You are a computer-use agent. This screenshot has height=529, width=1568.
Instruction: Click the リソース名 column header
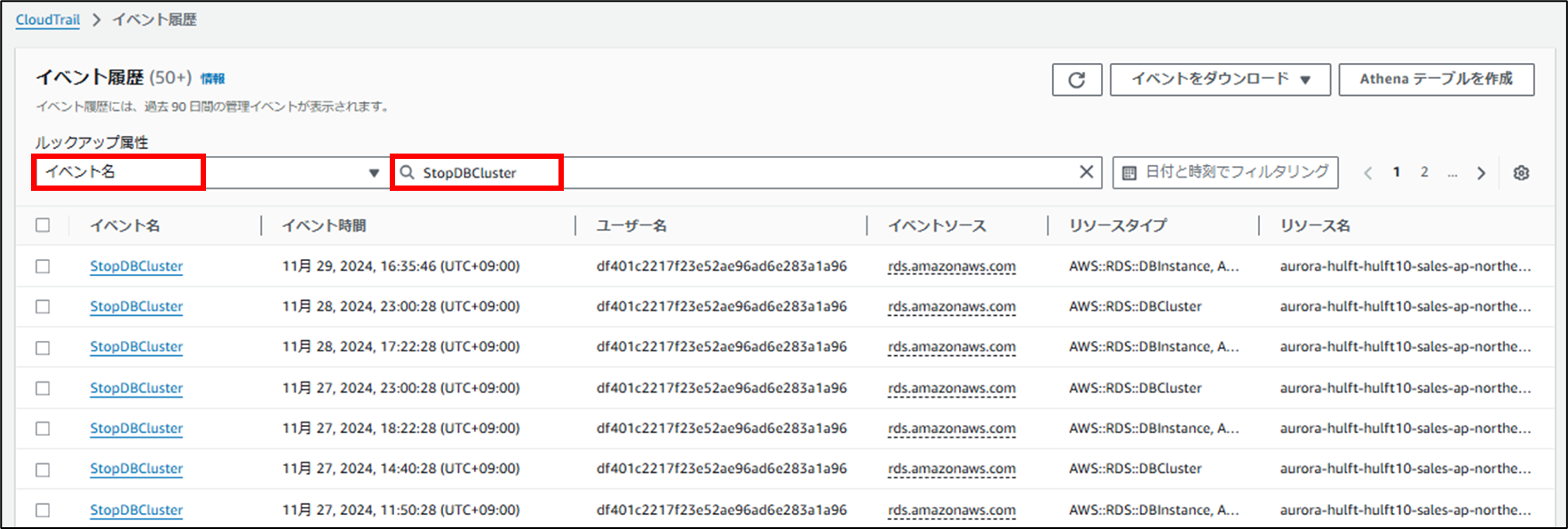(1315, 225)
